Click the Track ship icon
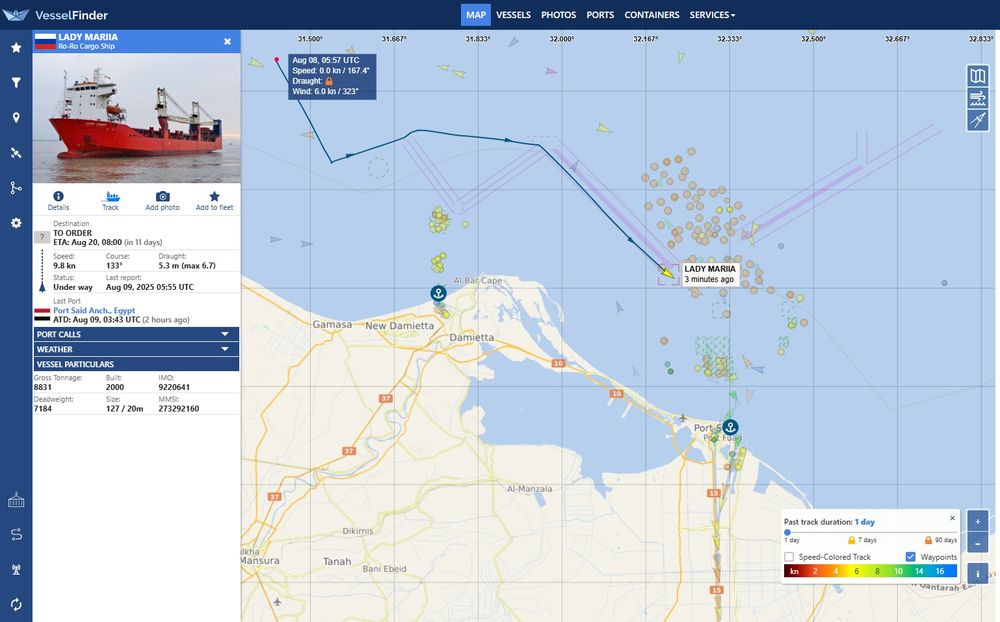Image resolution: width=1000 pixels, height=622 pixels. coord(111,196)
